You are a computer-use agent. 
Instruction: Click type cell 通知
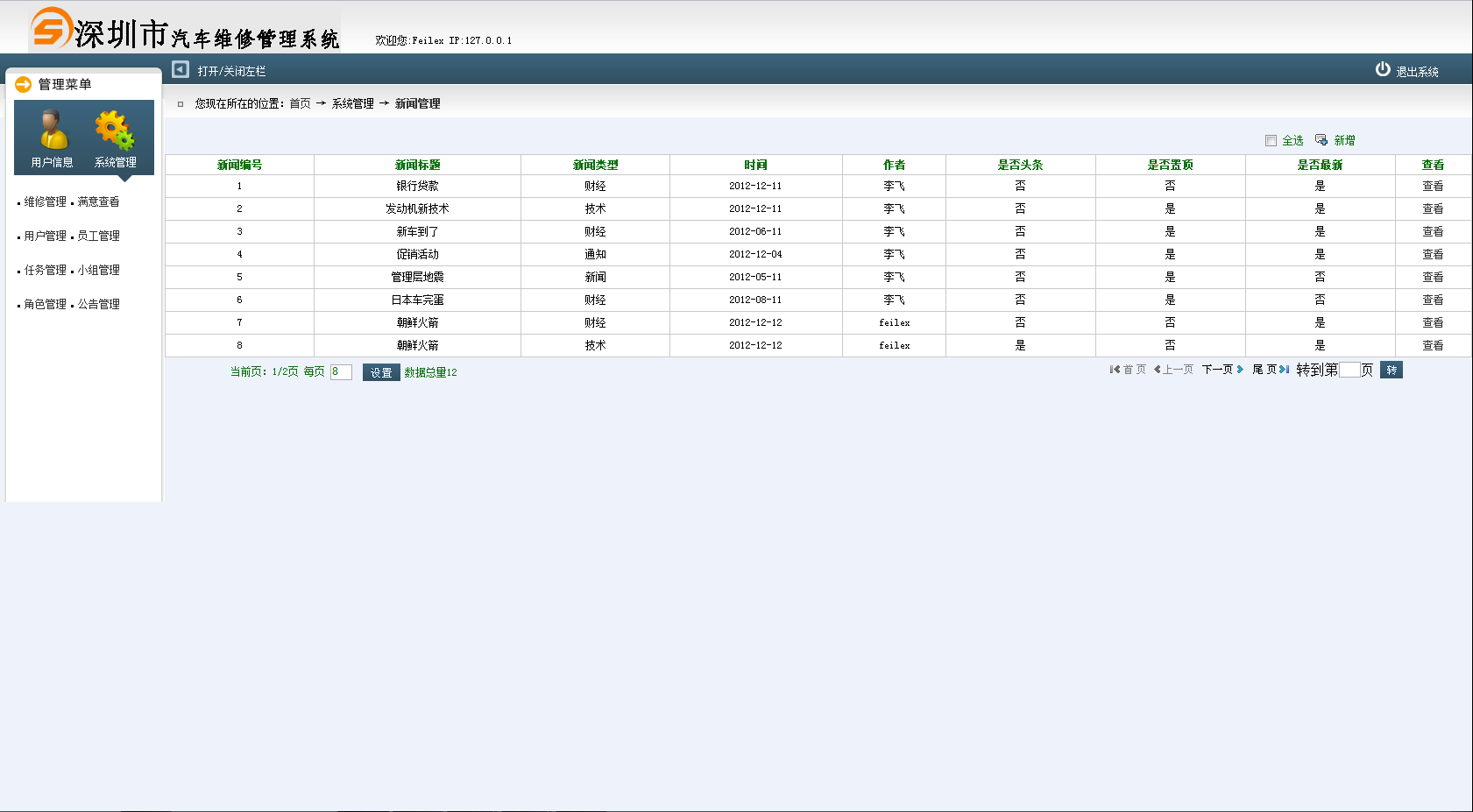[x=595, y=254]
